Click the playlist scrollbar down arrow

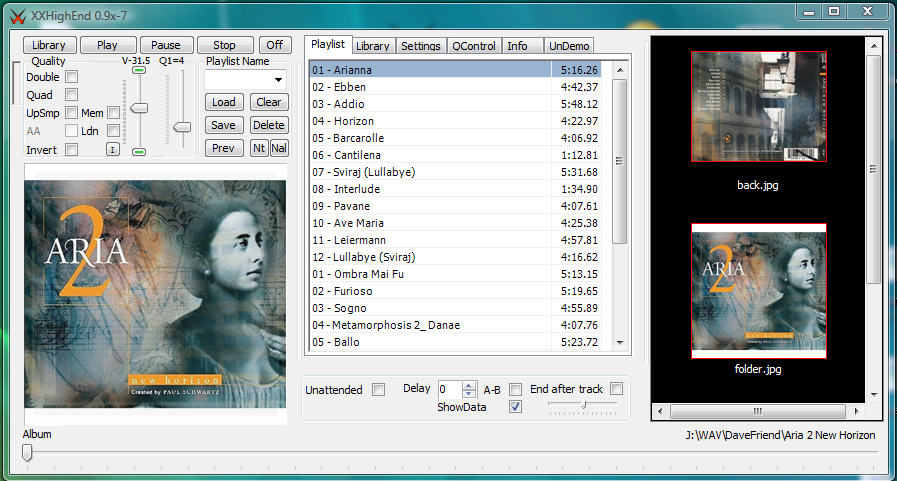click(x=620, y=343)
